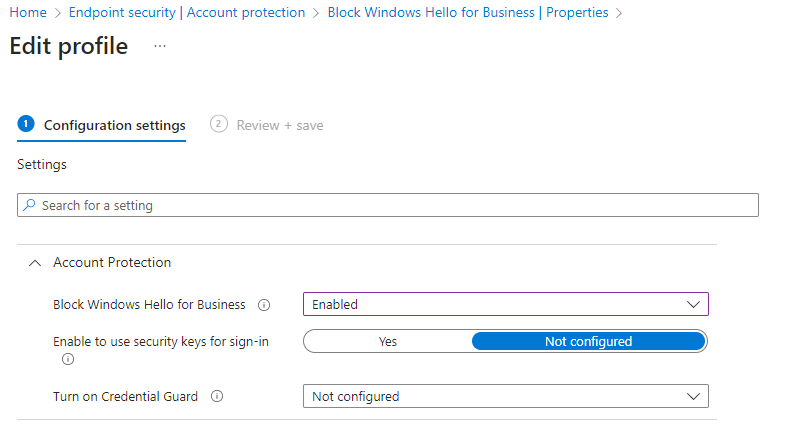Image resolution: width=803 pixels, height=425 pixels.
Task: Expand the Turn on Credential Guard dropdown
Action: [x=505, y=397]
